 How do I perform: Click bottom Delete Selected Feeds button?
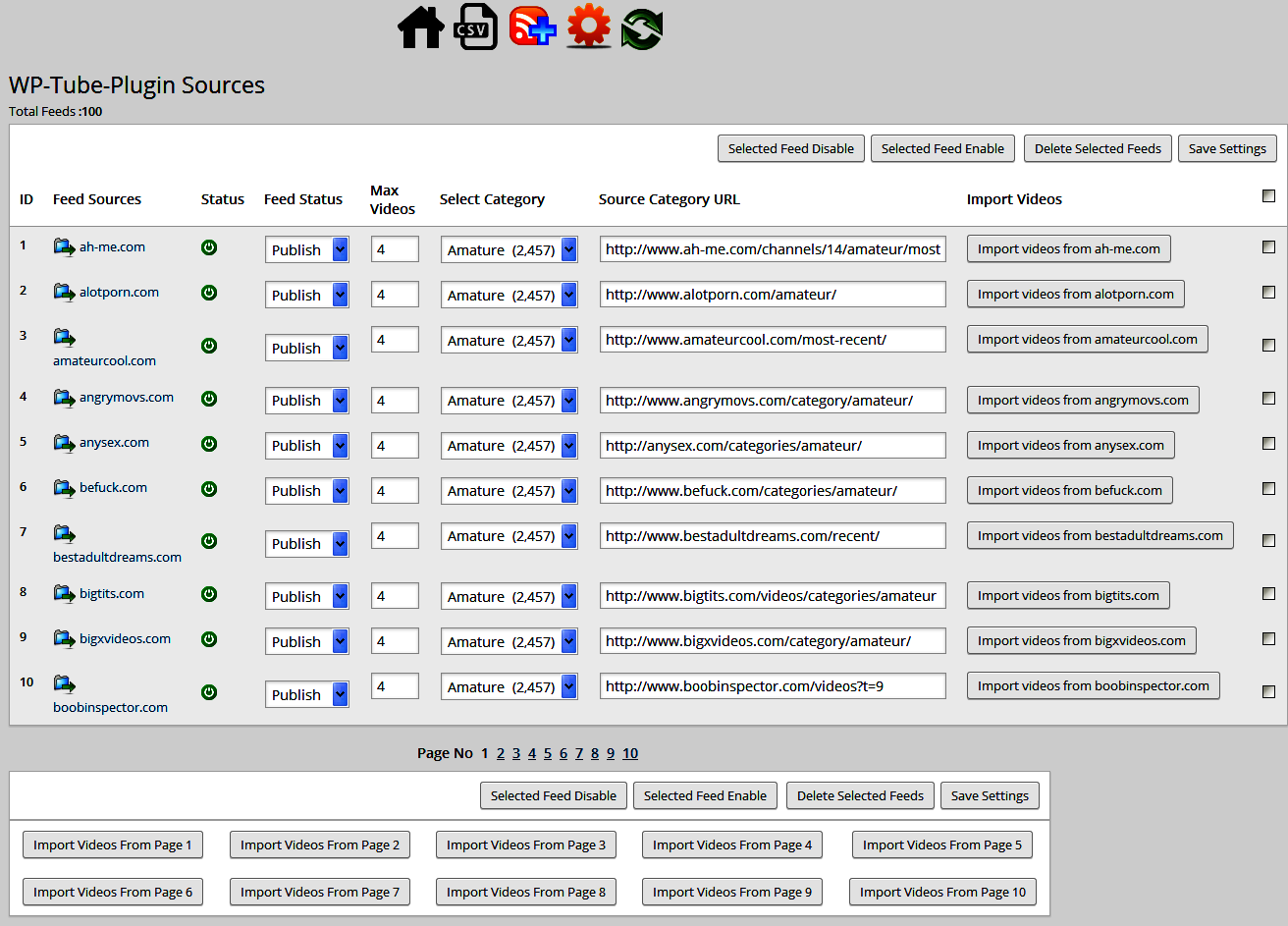point(860,795)
